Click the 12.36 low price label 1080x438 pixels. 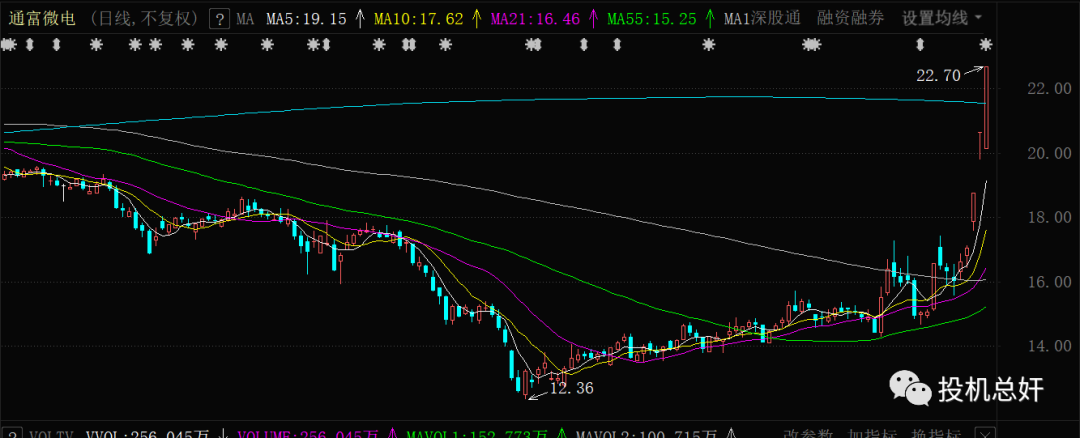coord(572,388)
